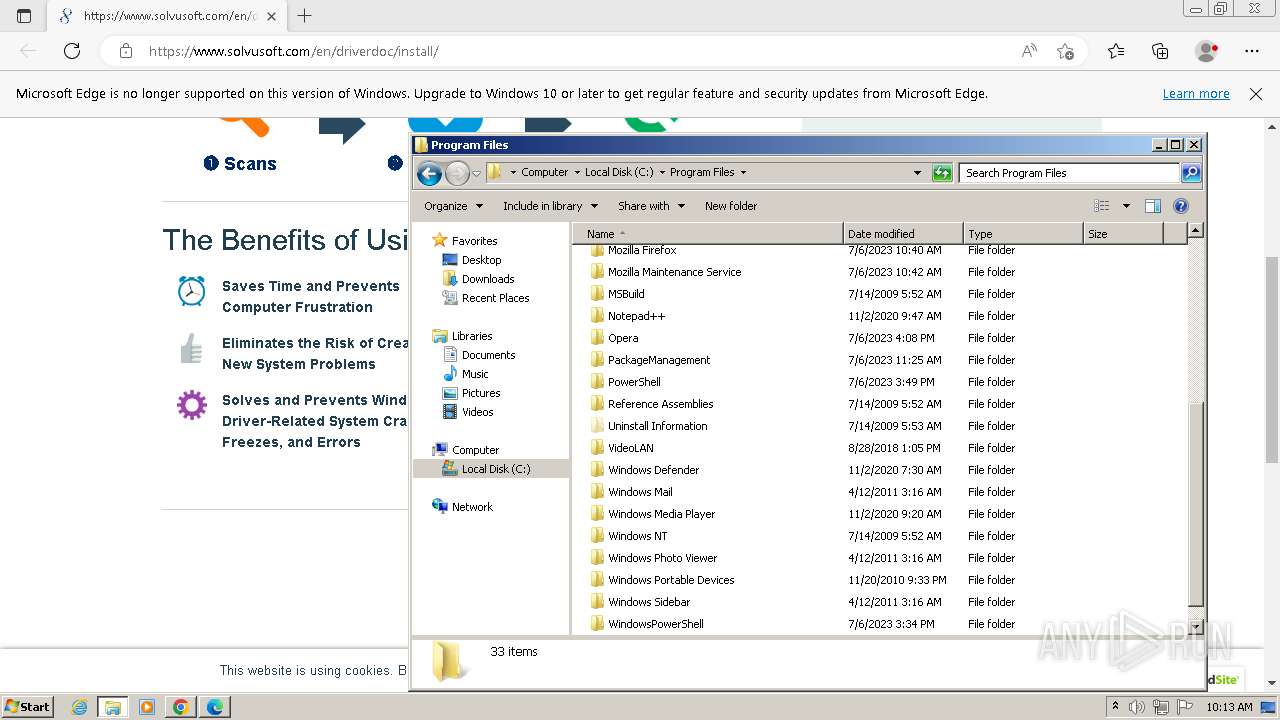Select Network in navigation pane
This screenshot has height=720, width=1280.
[x=472, y=507]
